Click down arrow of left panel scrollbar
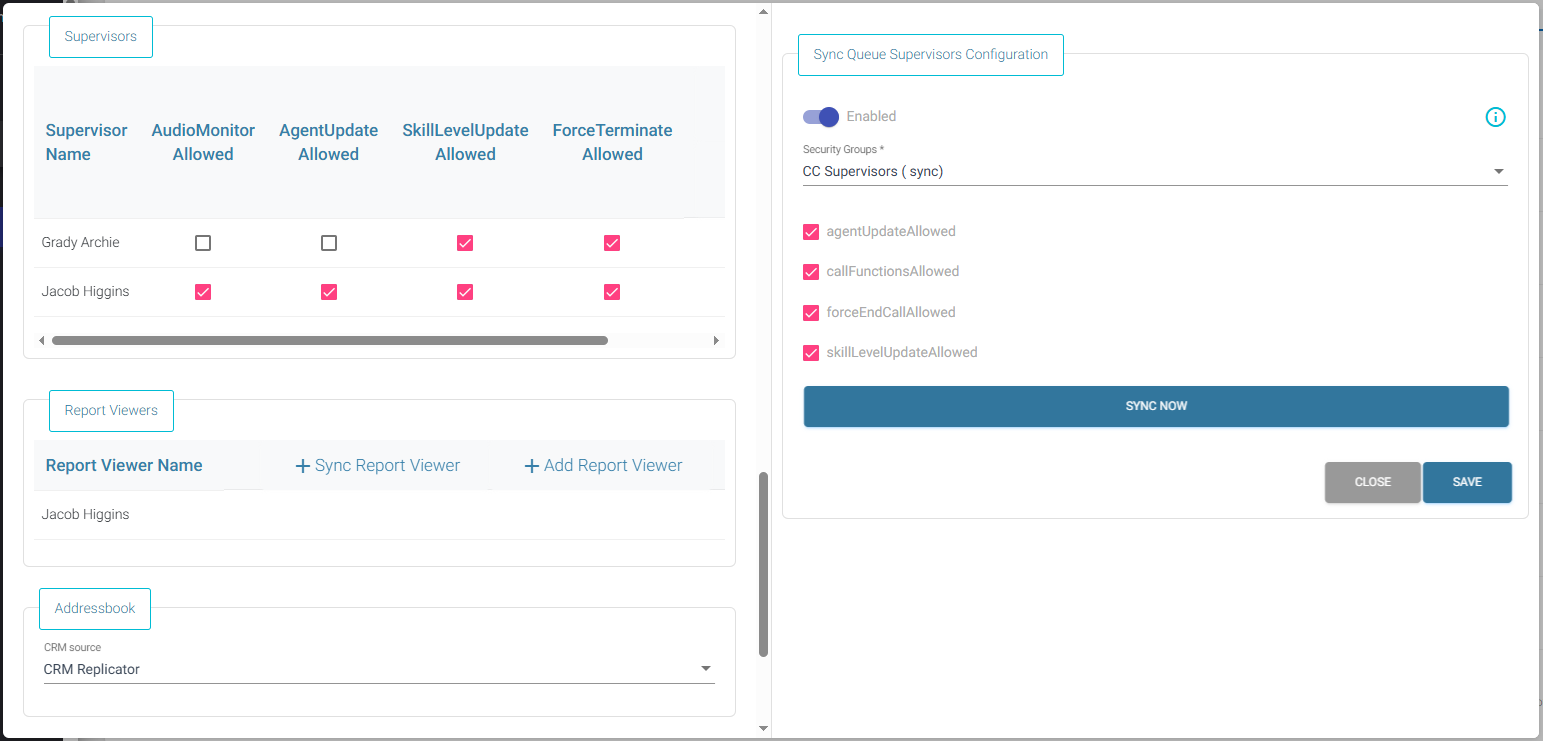 (764, 728)
